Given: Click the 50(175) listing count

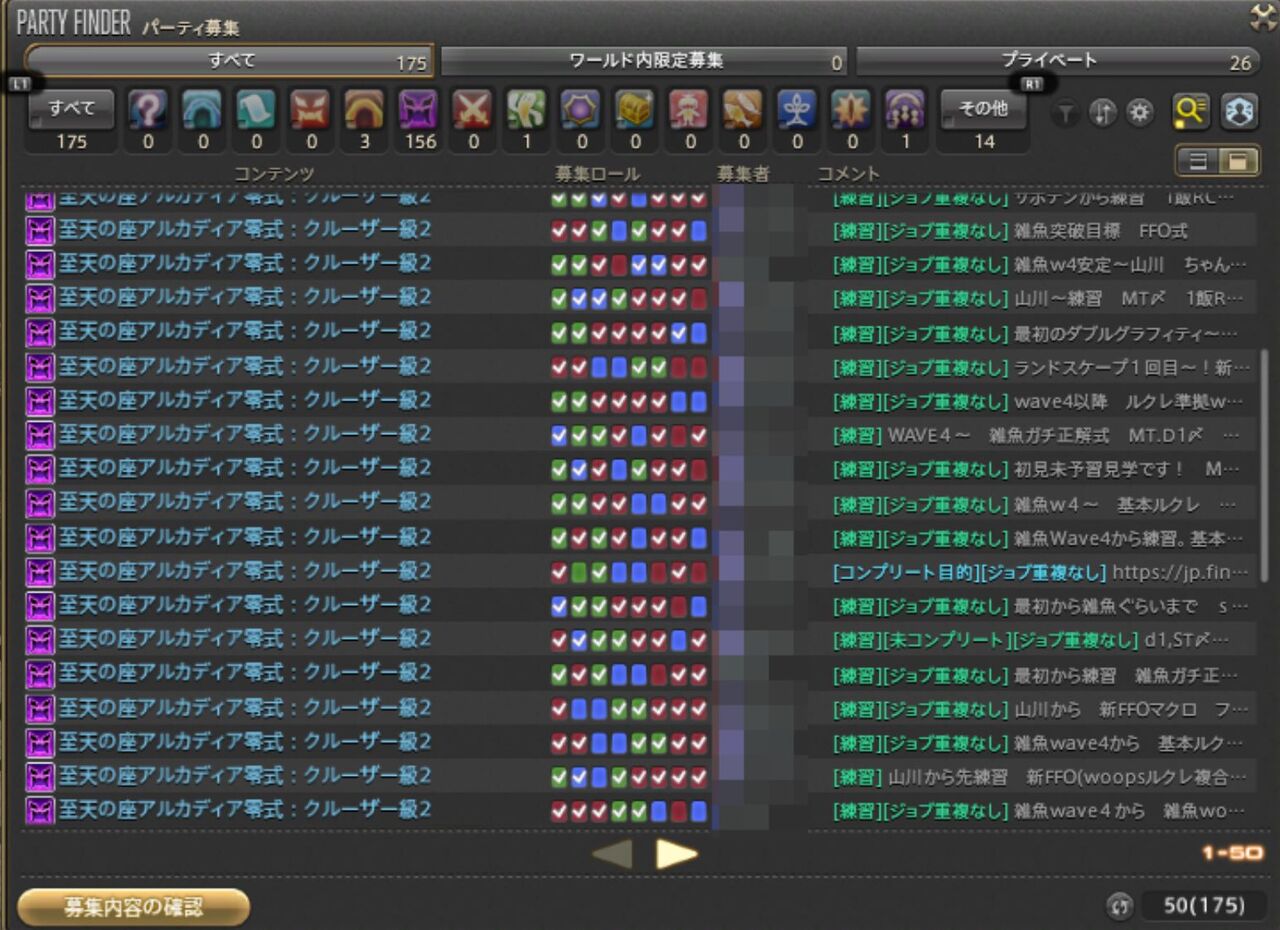Looking at the screenshot, I should click(1204, 906).
